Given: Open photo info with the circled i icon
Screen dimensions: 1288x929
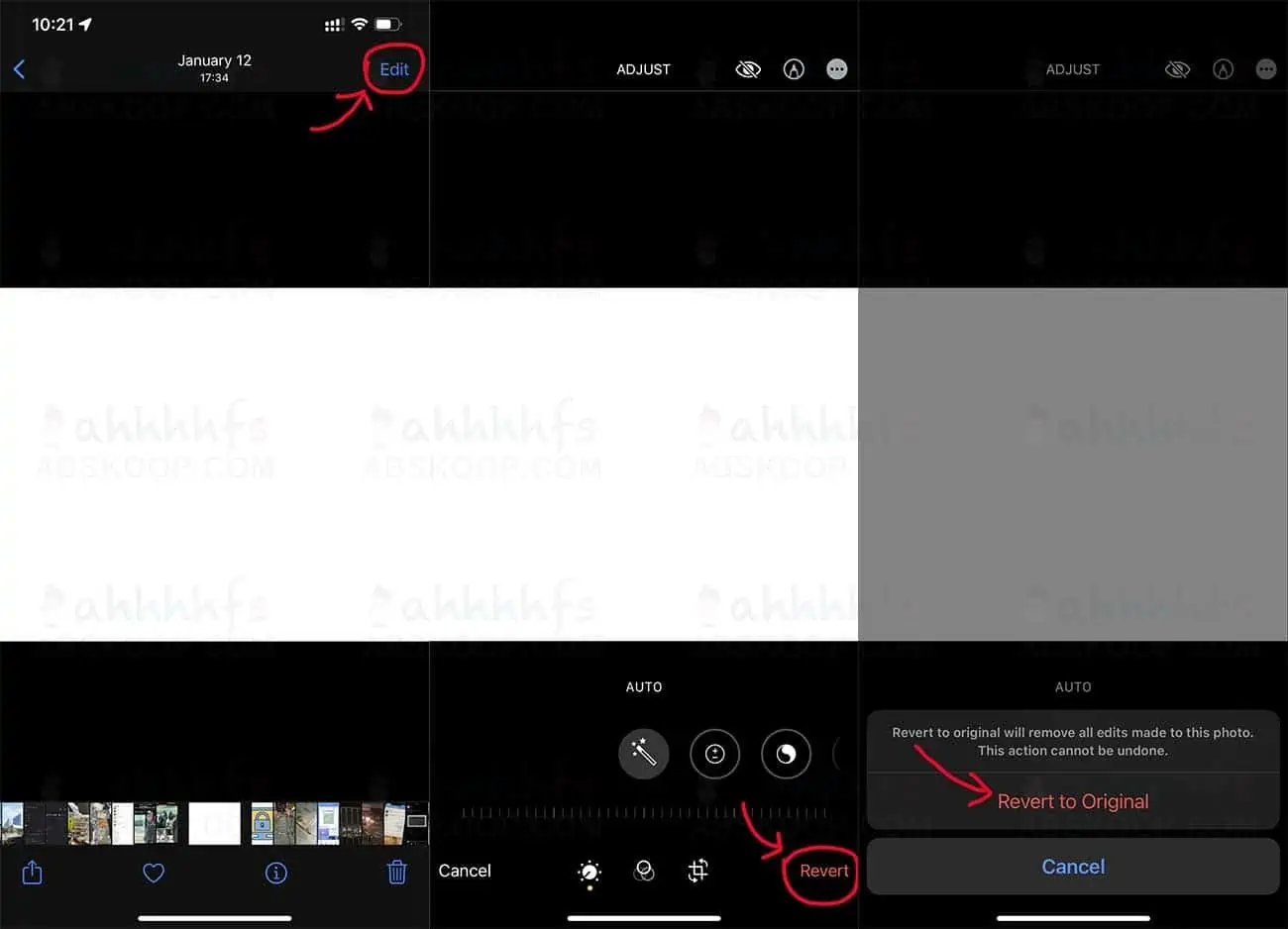Looking at the screenshot, I should [x=276, y=873].
